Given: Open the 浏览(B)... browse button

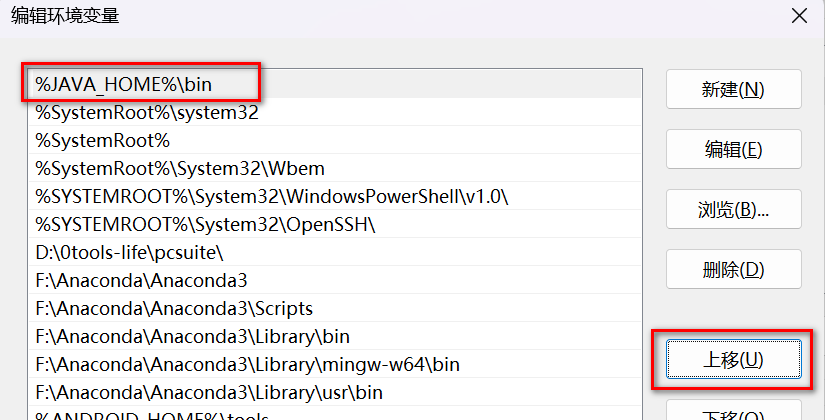Looking at the screenshot, I should 733,209.
